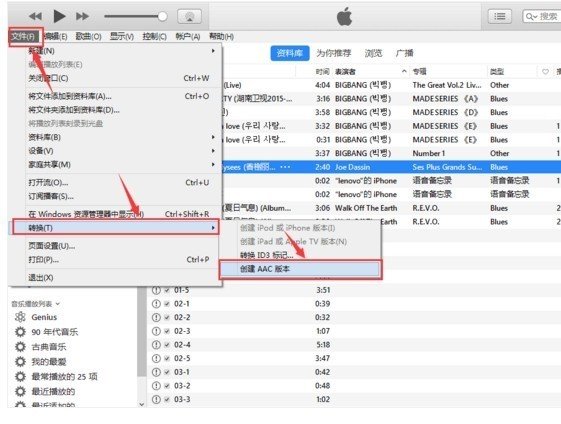Open the 歌曲(O) menu
561x424 pixels.
88,36
